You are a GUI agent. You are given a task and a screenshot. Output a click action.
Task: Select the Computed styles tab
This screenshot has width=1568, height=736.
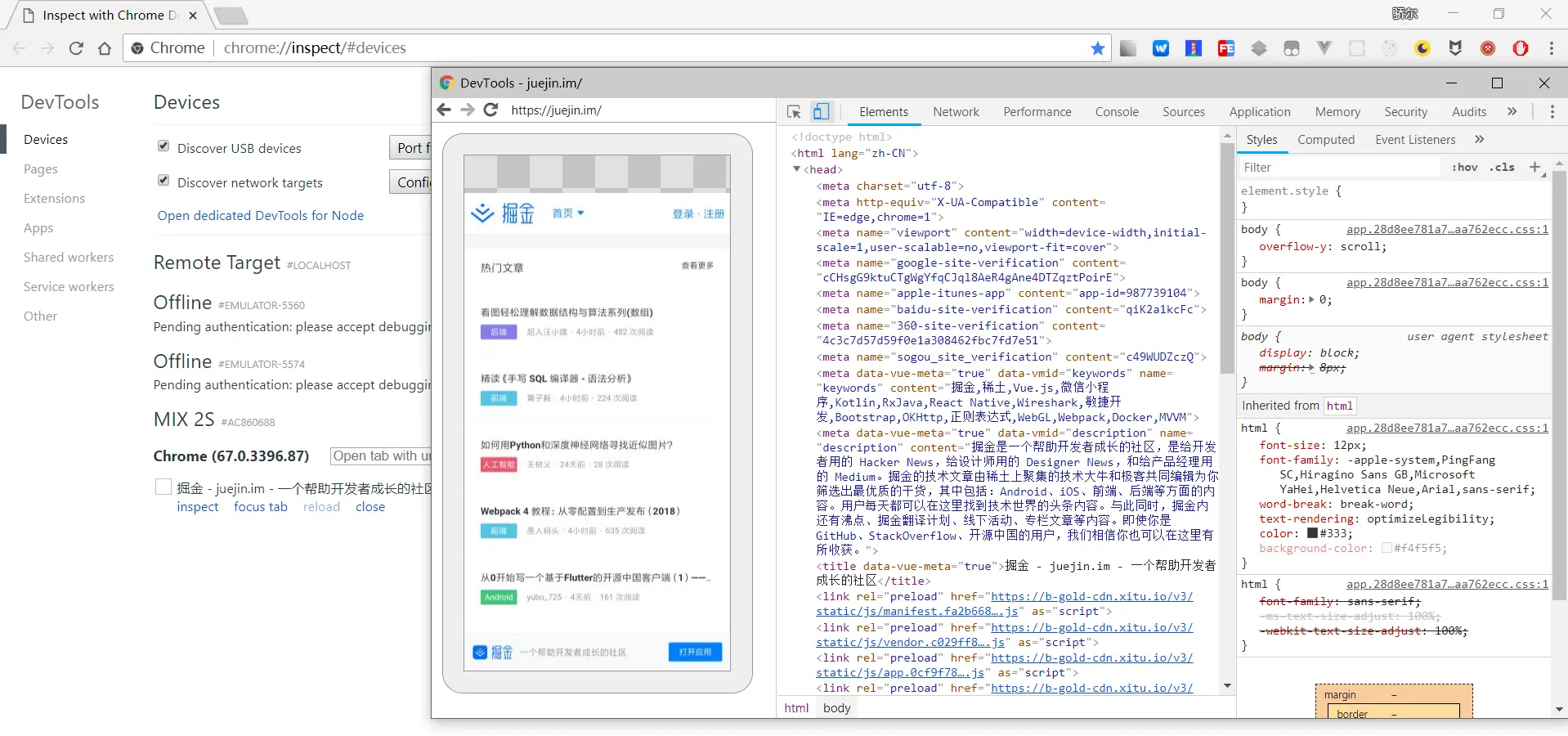(1326, 140)
